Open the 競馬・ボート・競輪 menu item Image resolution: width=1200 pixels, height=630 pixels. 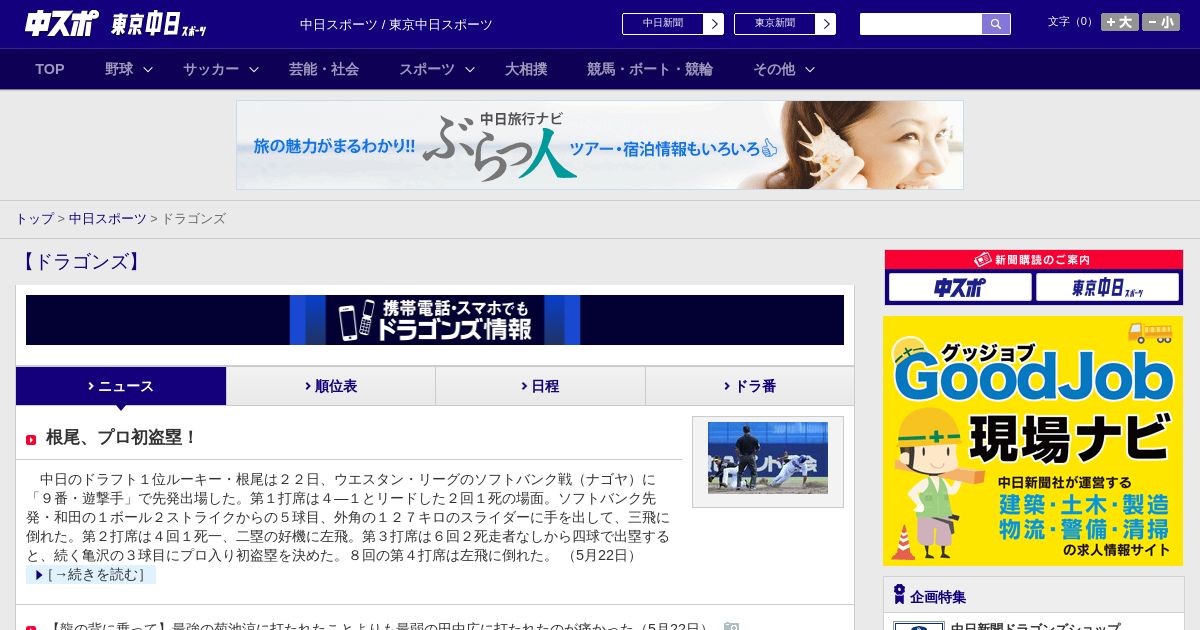[650, 69]
